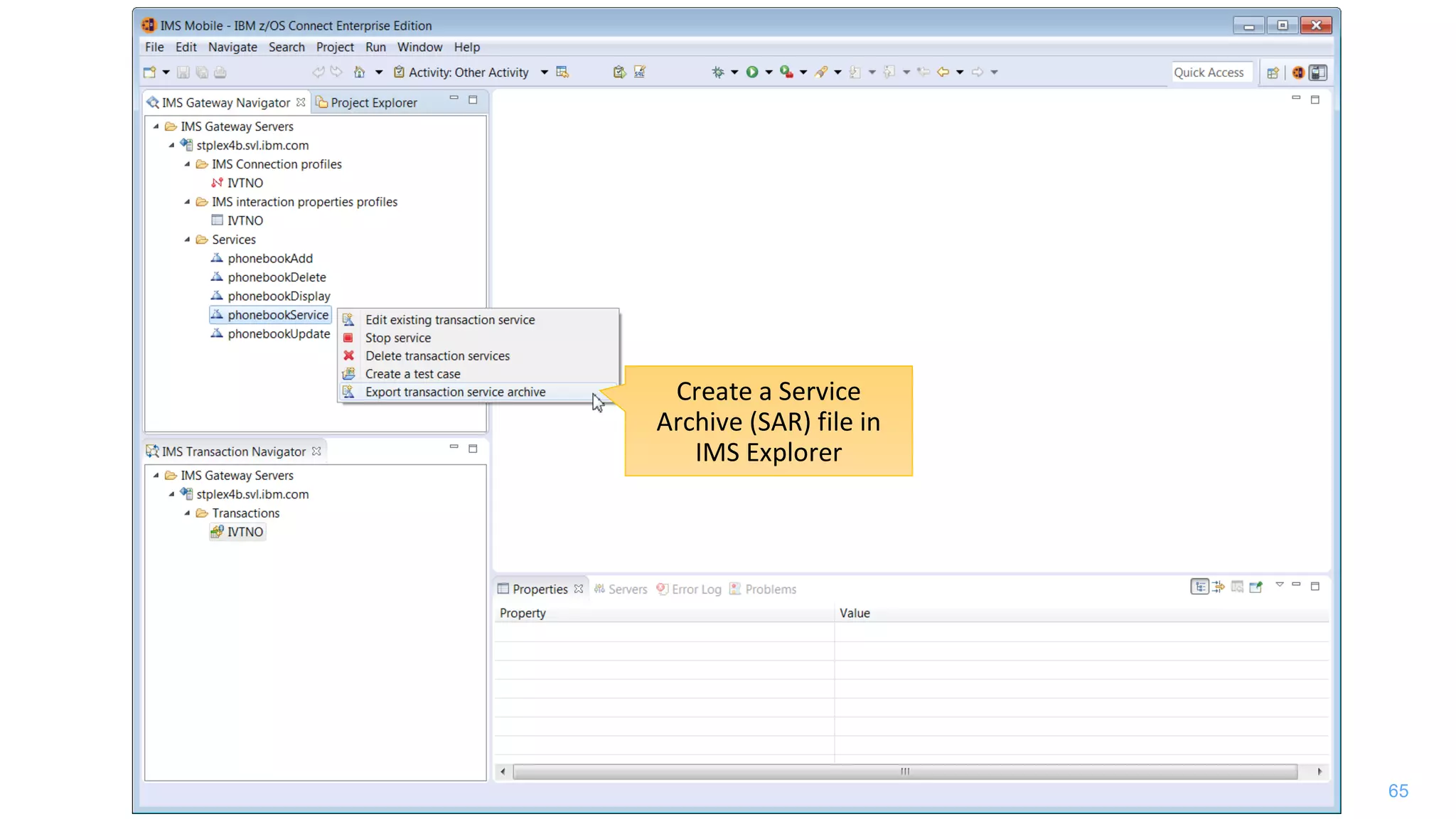Minimize the Properties view panel
This screenshot has height=819, width=1456.
tap(1296, 584)
